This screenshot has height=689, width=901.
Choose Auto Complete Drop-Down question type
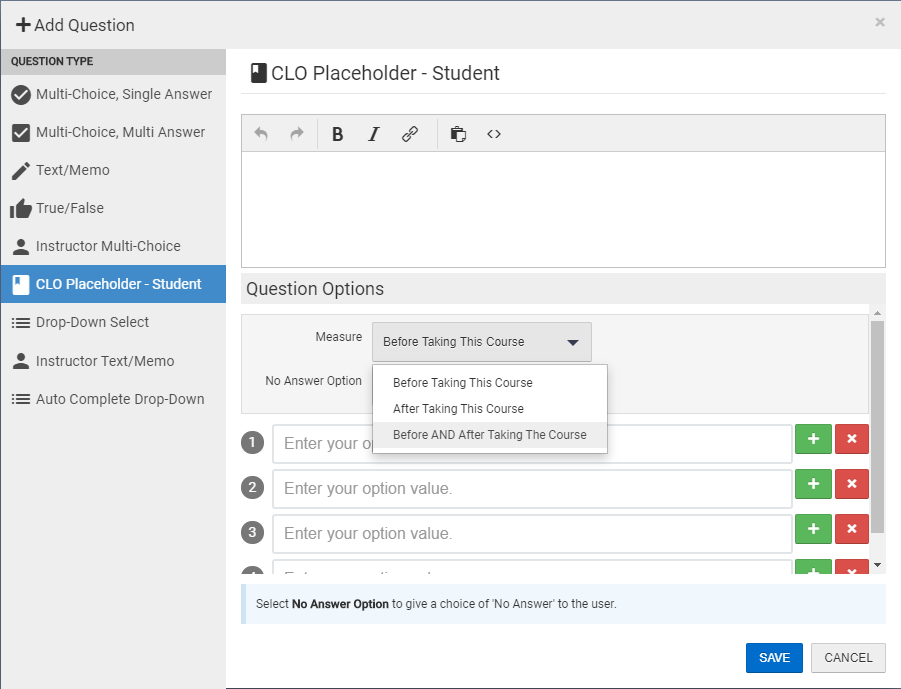click(113, 399)
